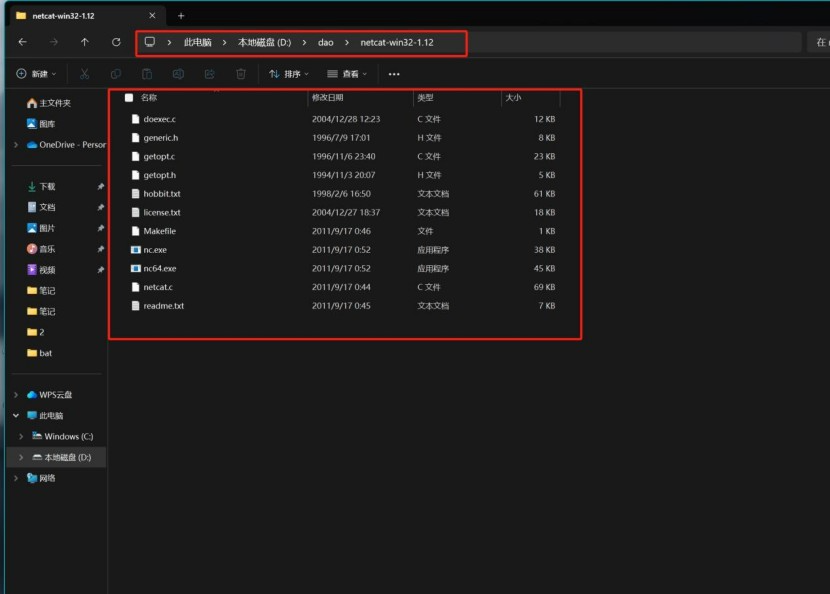The height and width of the screenshot is (594, 830).
Task: Open the OneDrive cloud icon item
Action: [32, 145]
